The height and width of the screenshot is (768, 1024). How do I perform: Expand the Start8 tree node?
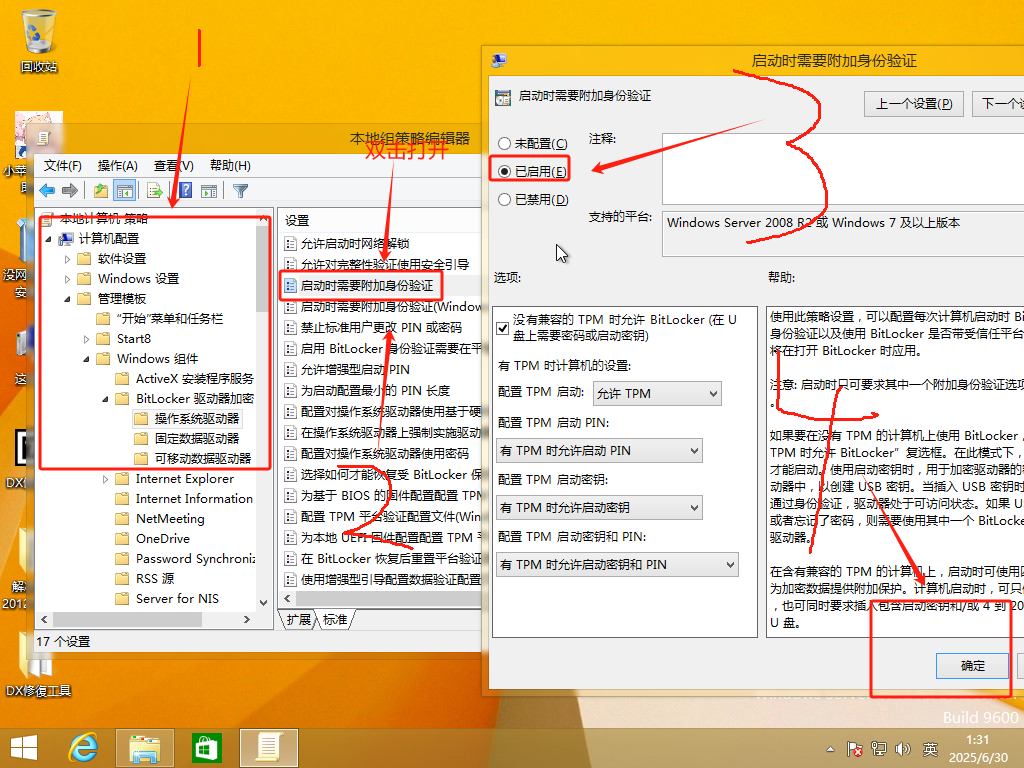click(86, 339)
